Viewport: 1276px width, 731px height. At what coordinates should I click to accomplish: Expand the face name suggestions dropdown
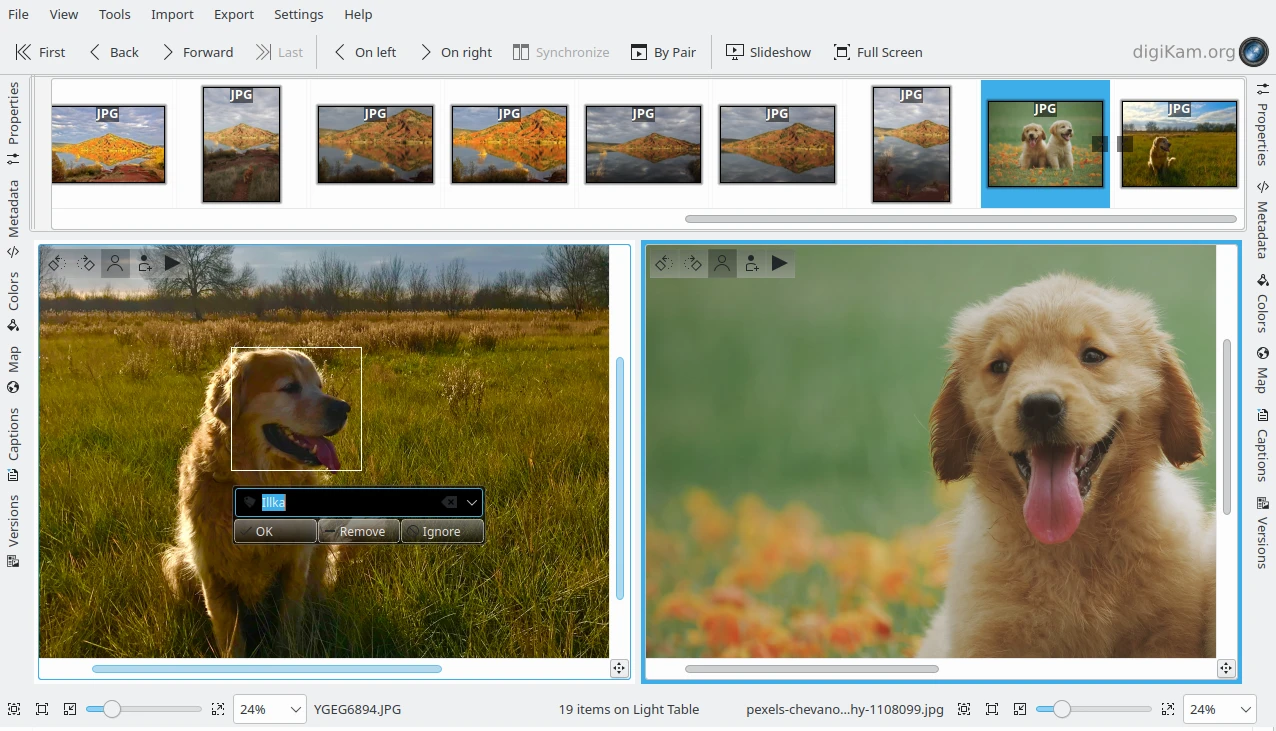click(472, 502)
